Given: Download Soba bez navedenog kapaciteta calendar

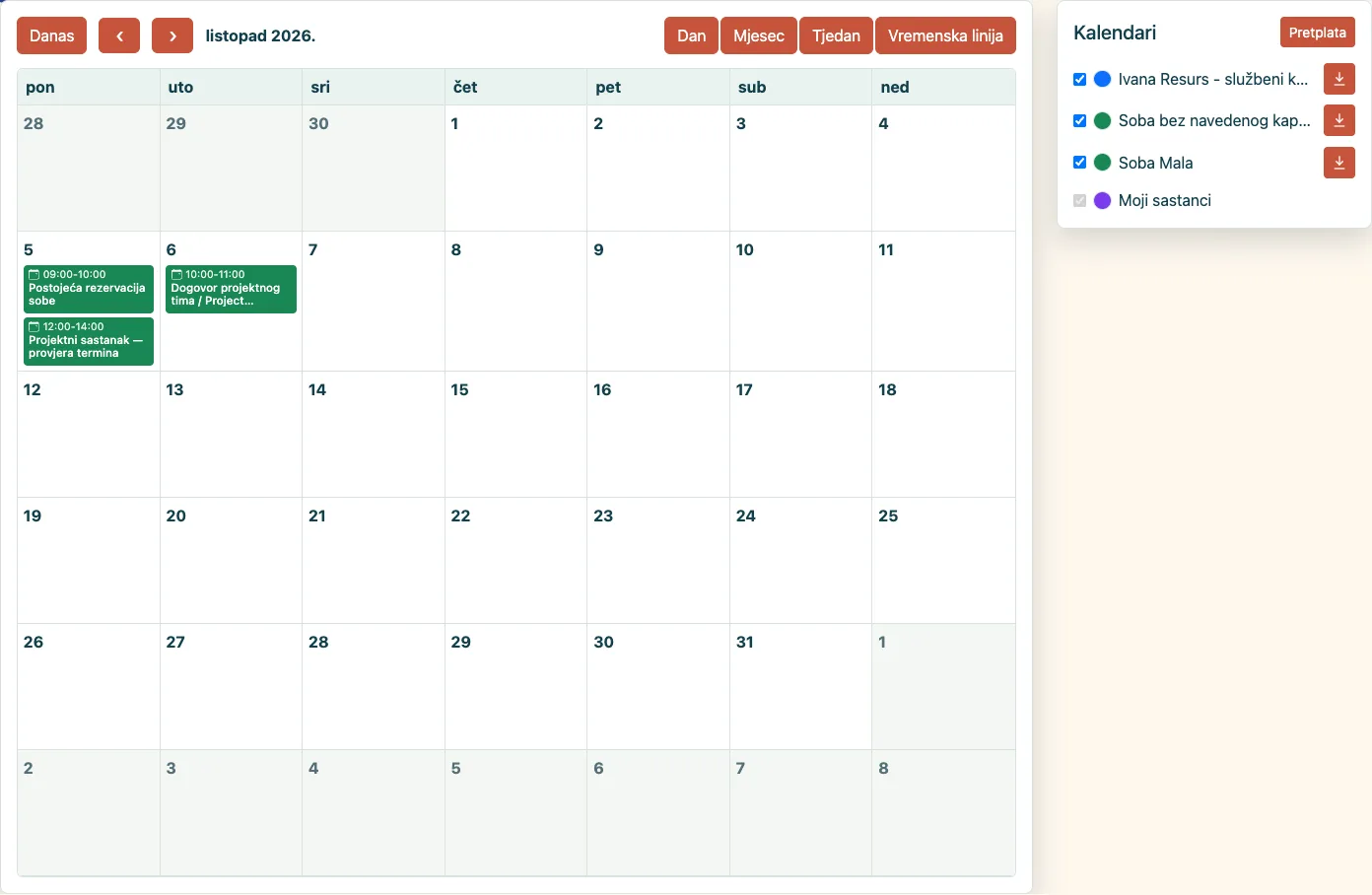Looking at the screenshot, I should tap(1339, 120).
